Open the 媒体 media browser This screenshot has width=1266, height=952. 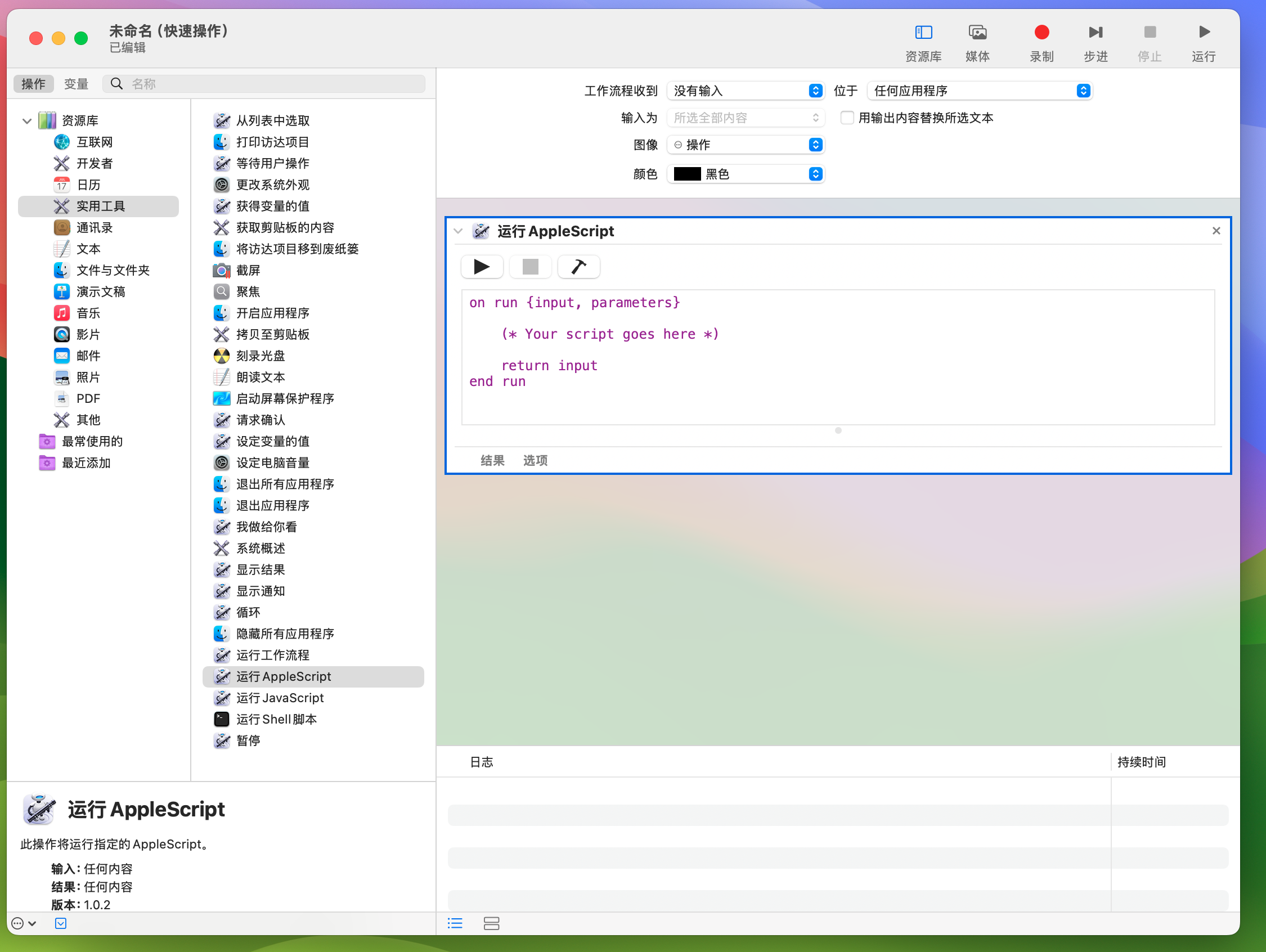pyautogui.click(x=977, y=42)
